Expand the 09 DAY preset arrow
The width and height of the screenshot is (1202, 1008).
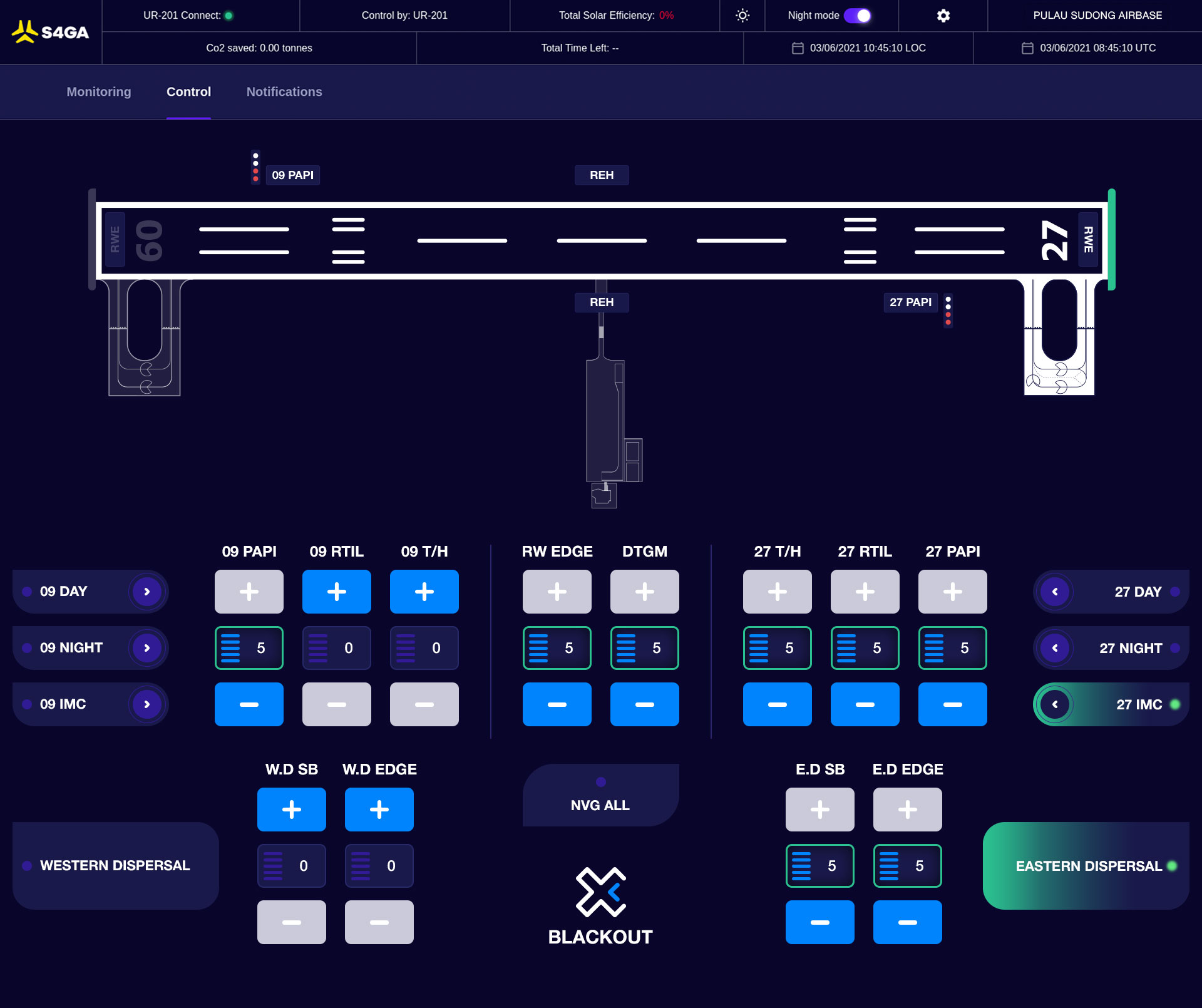[x=147, y=592]
